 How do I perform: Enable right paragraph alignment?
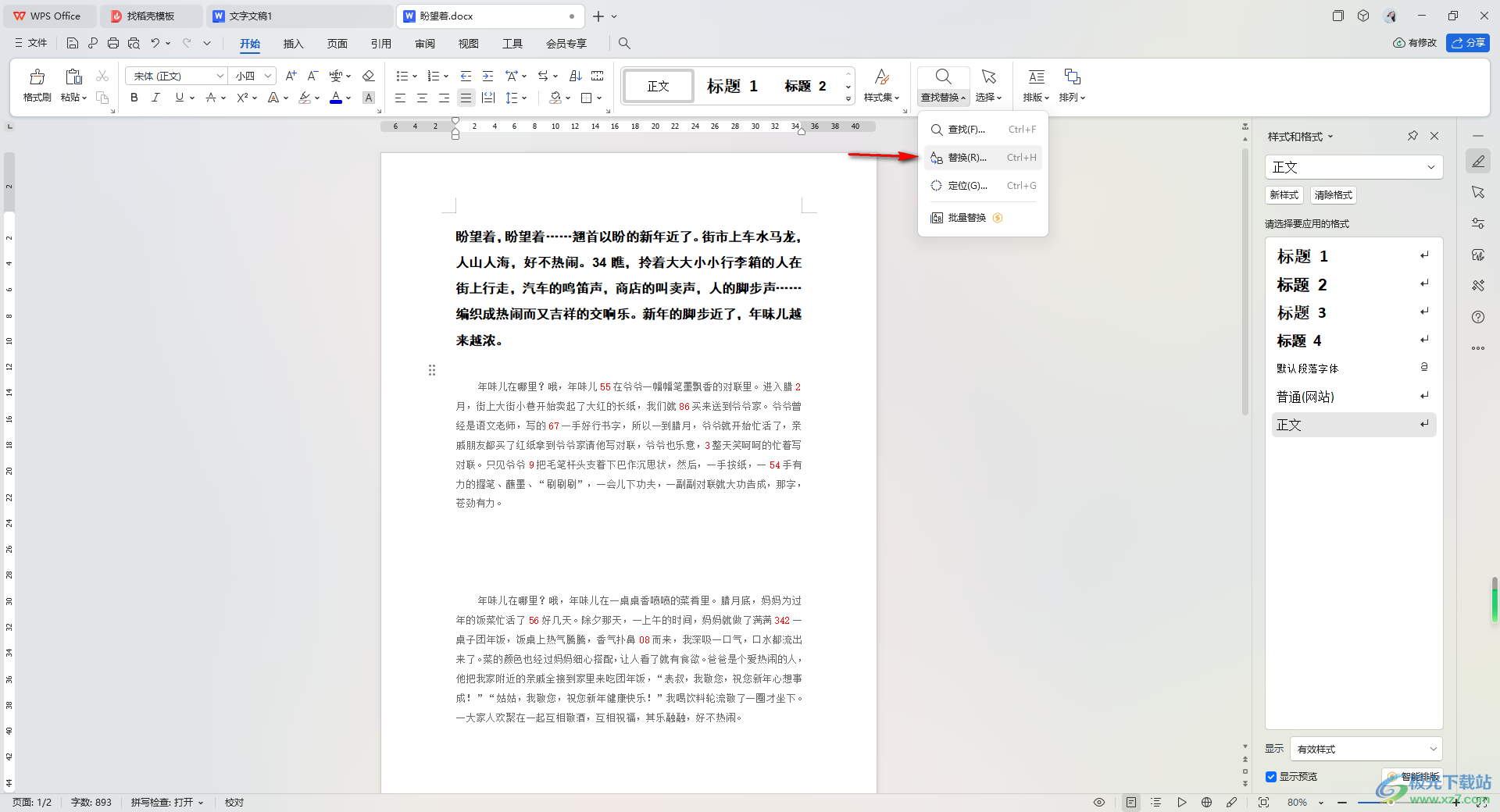point(444,98)
